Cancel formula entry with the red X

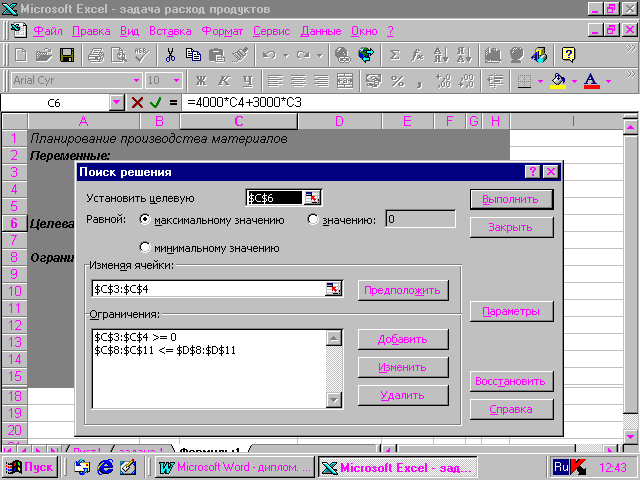coord(137,102)
